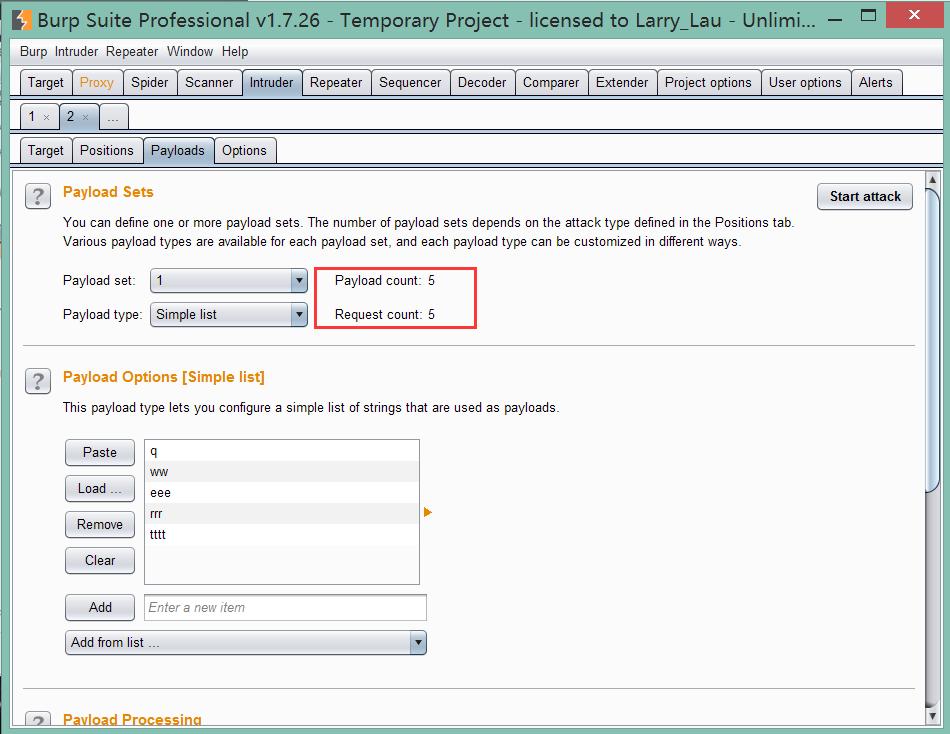Click the Add button
950x734 pixels.
100,607
